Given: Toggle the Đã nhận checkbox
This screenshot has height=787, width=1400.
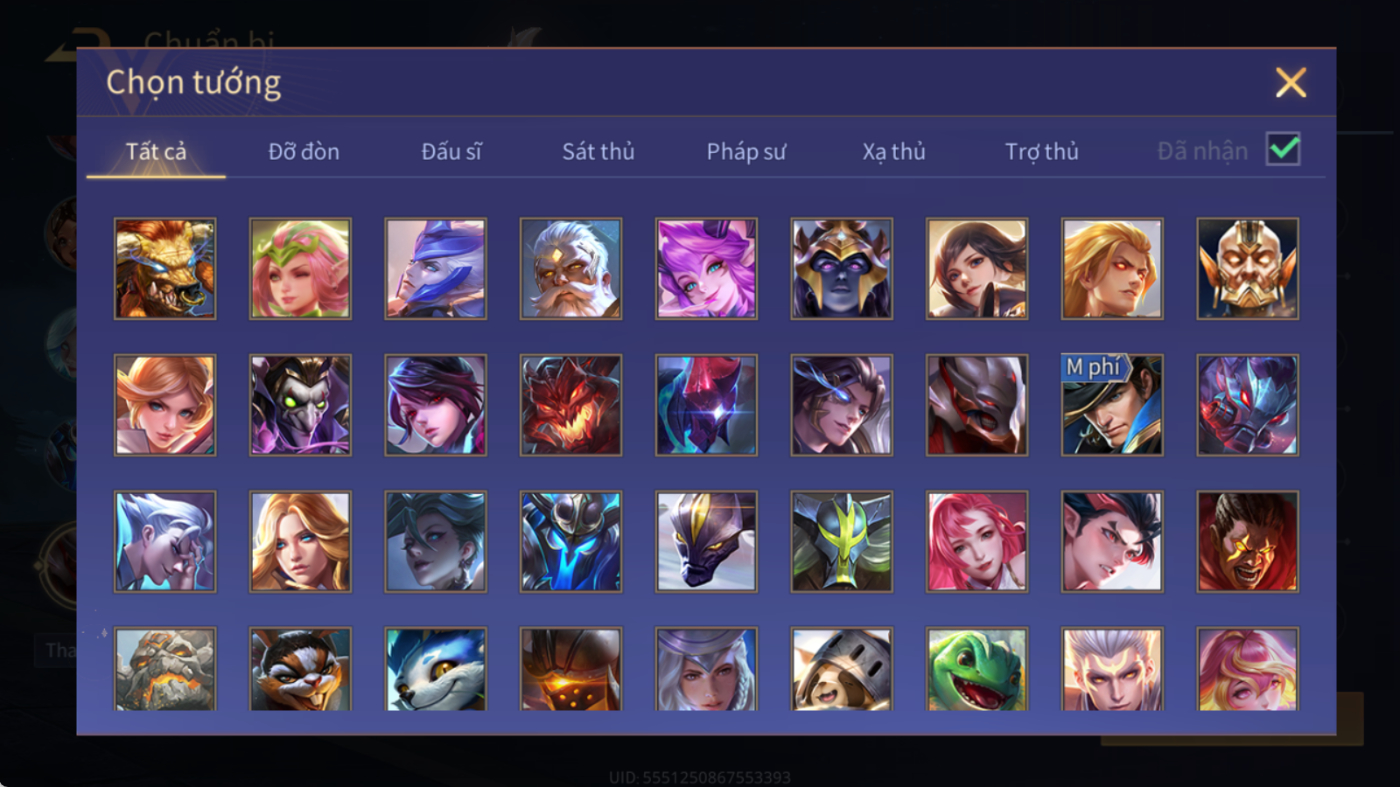Looking at the screenshot, I should click(1283, 150).
